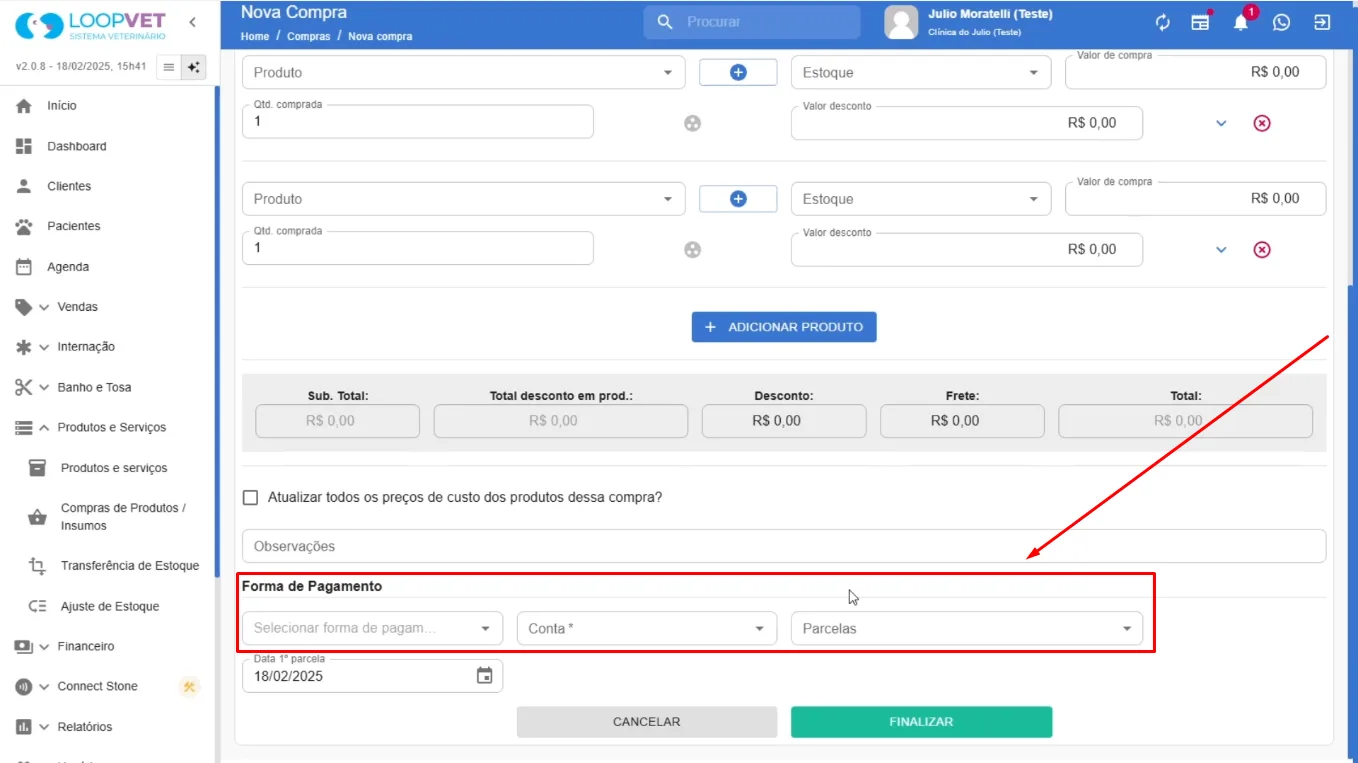Open the Parcelas dropdown
This screenshot has height=763, width=1358.
pos(966,628)
